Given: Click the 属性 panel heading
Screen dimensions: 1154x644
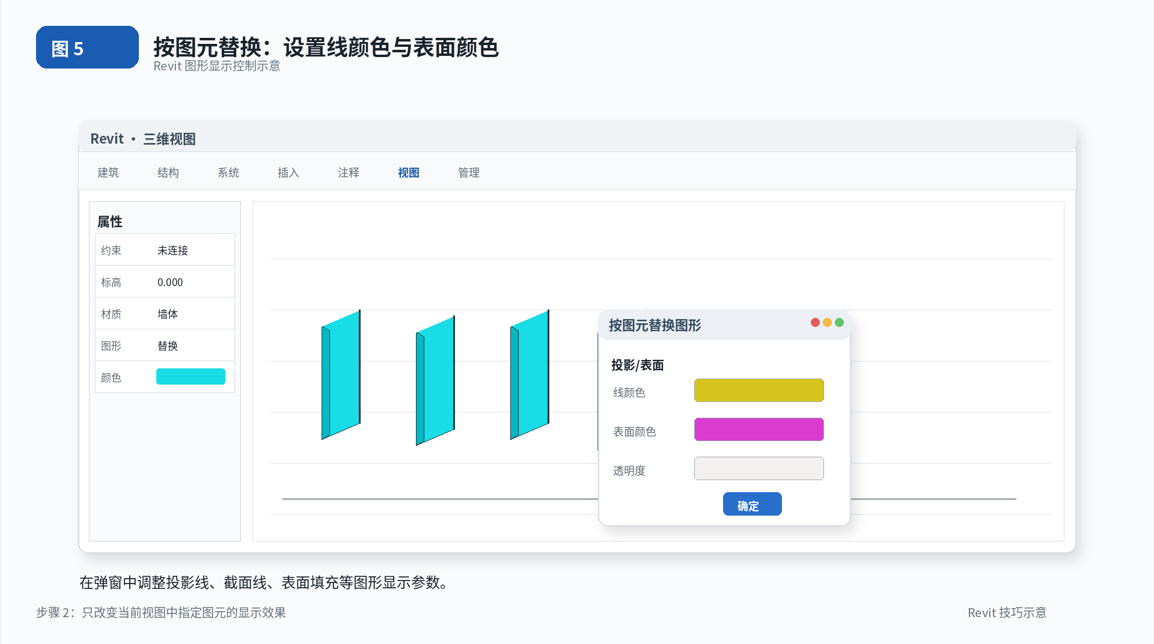Looking at the screenshot, I should [110, 222].
